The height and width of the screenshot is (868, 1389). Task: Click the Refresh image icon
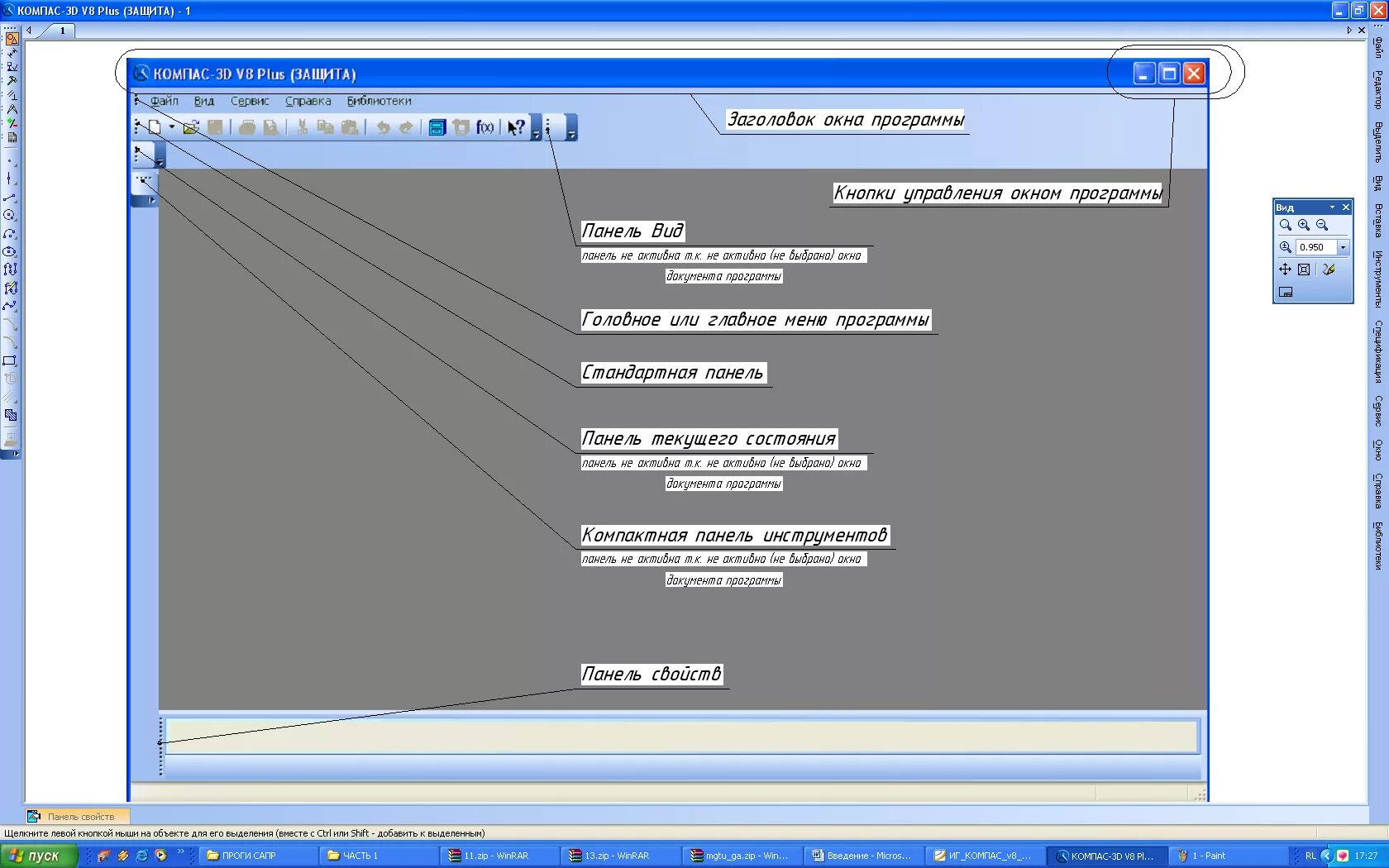click(x=1329, y=269)
